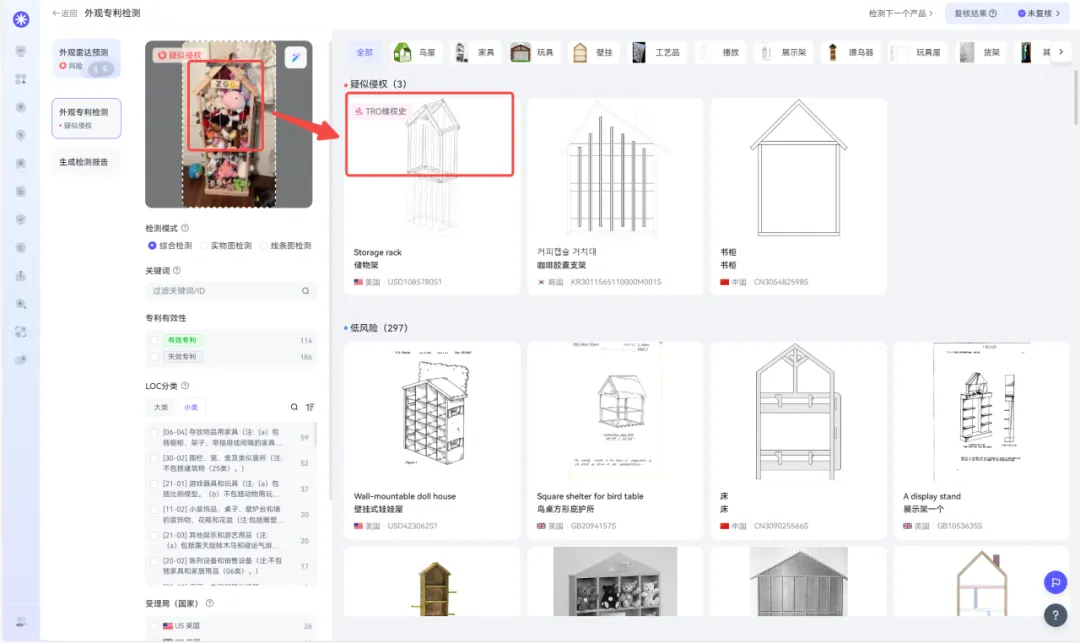Screen dimensions: 1080x643
Task: Open the list document icon in the left sidebar
Action: pyautogui.click(x=21, y=191)
